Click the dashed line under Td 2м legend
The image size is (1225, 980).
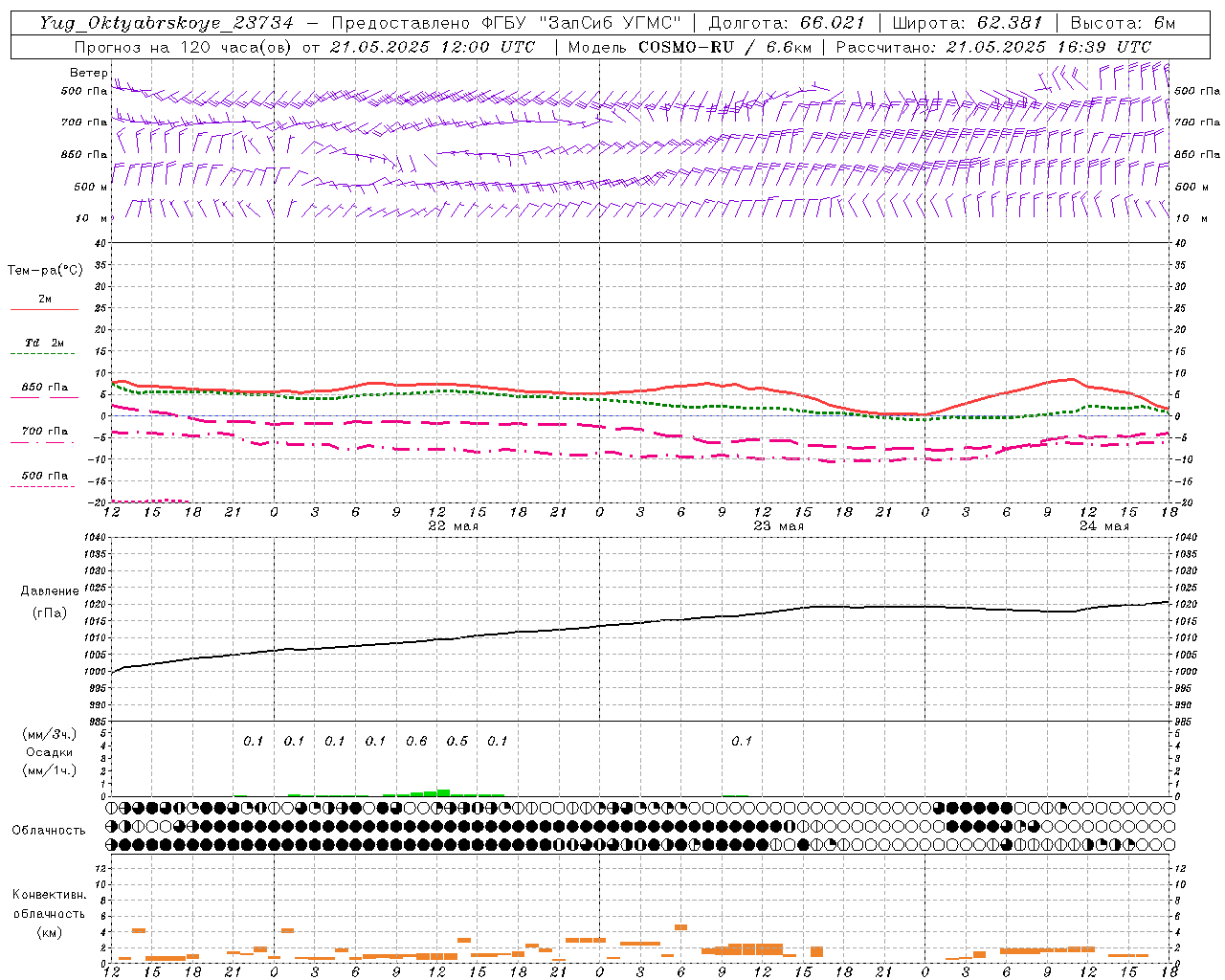click(44, 353)
